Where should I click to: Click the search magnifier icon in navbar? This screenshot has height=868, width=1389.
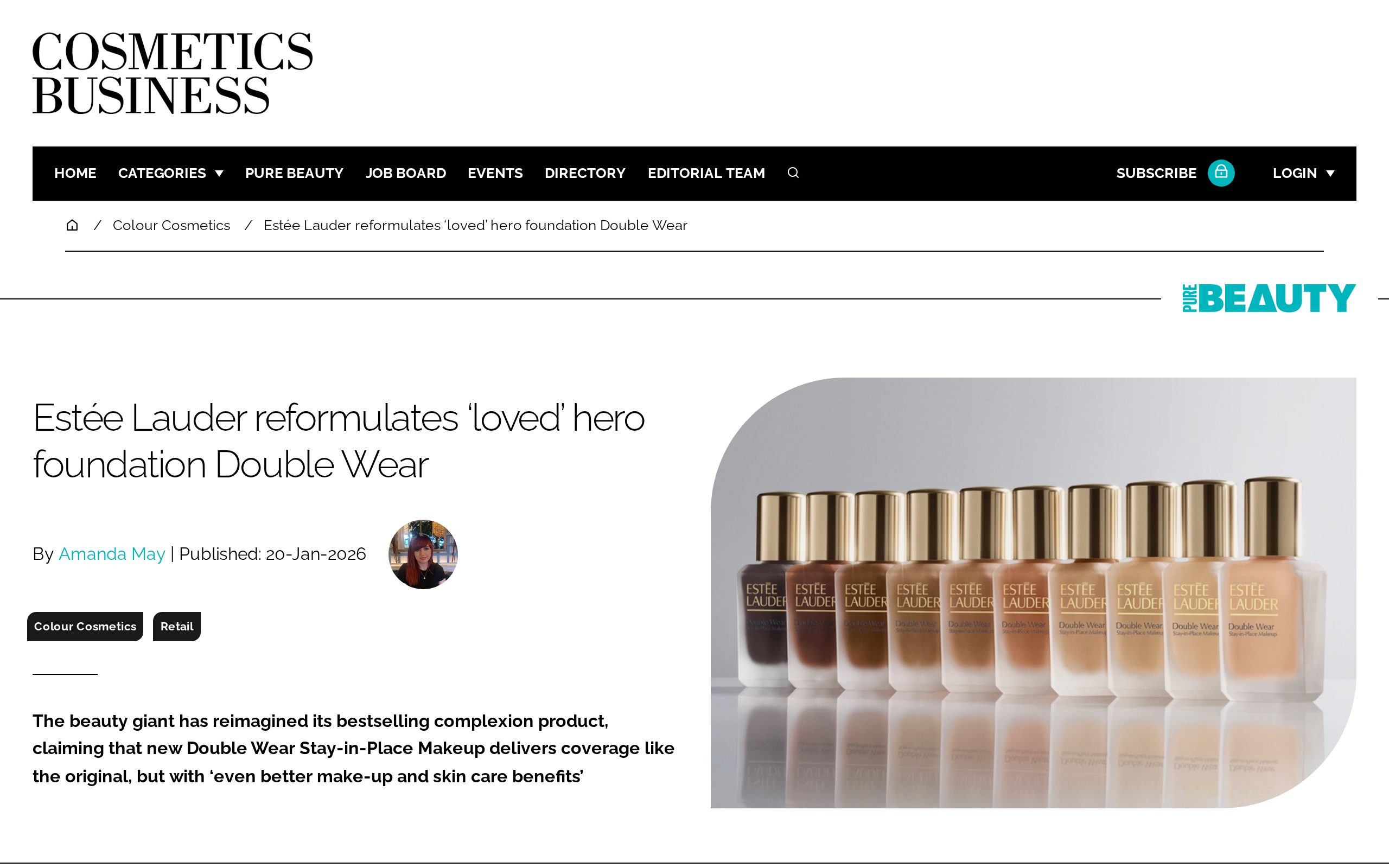pos(793,173)
